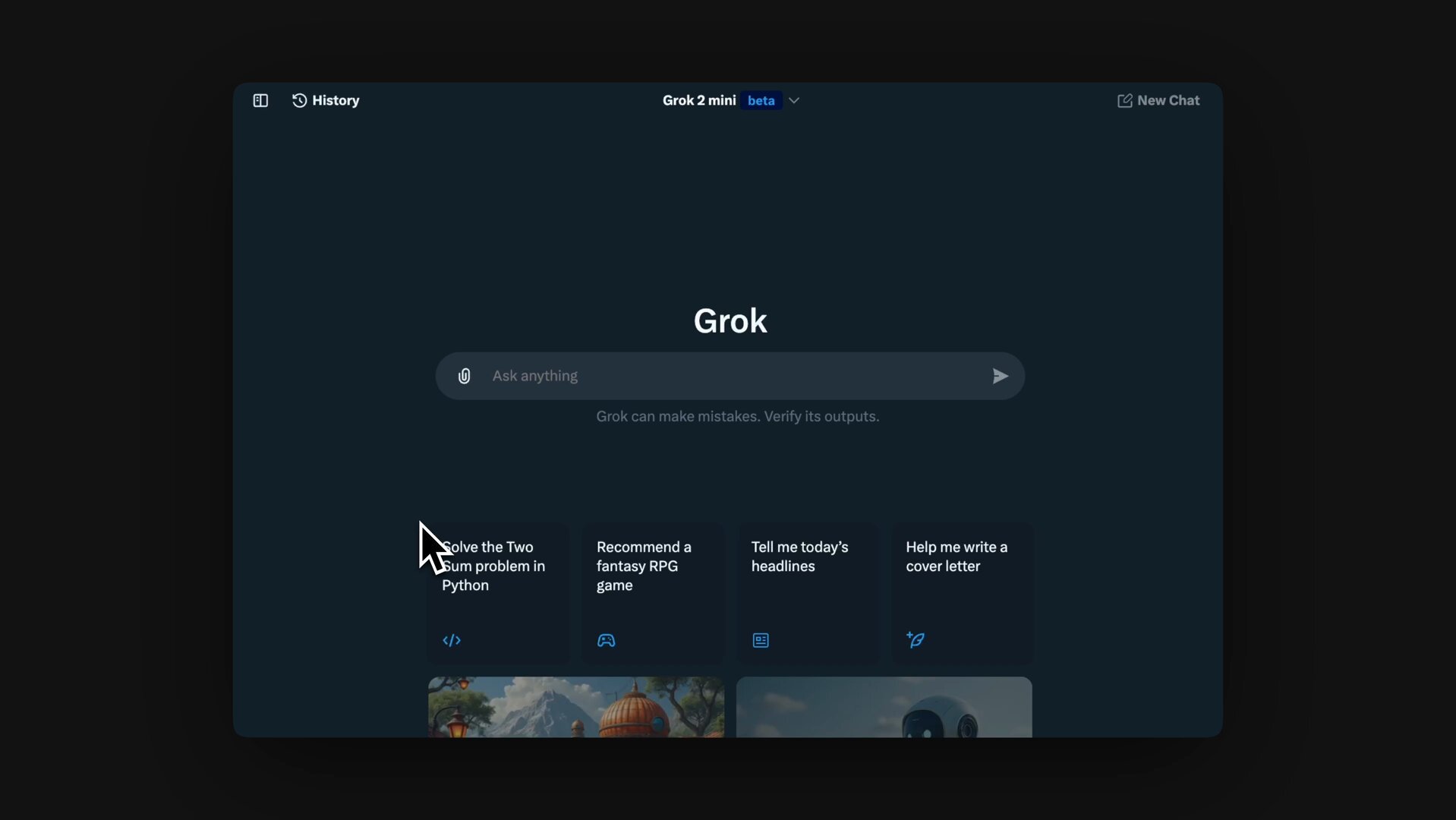The height and width of the screenshot is (820, 1456).
Task: Toggle the sidebar panel icon
Action: click(x=260, y=100)
